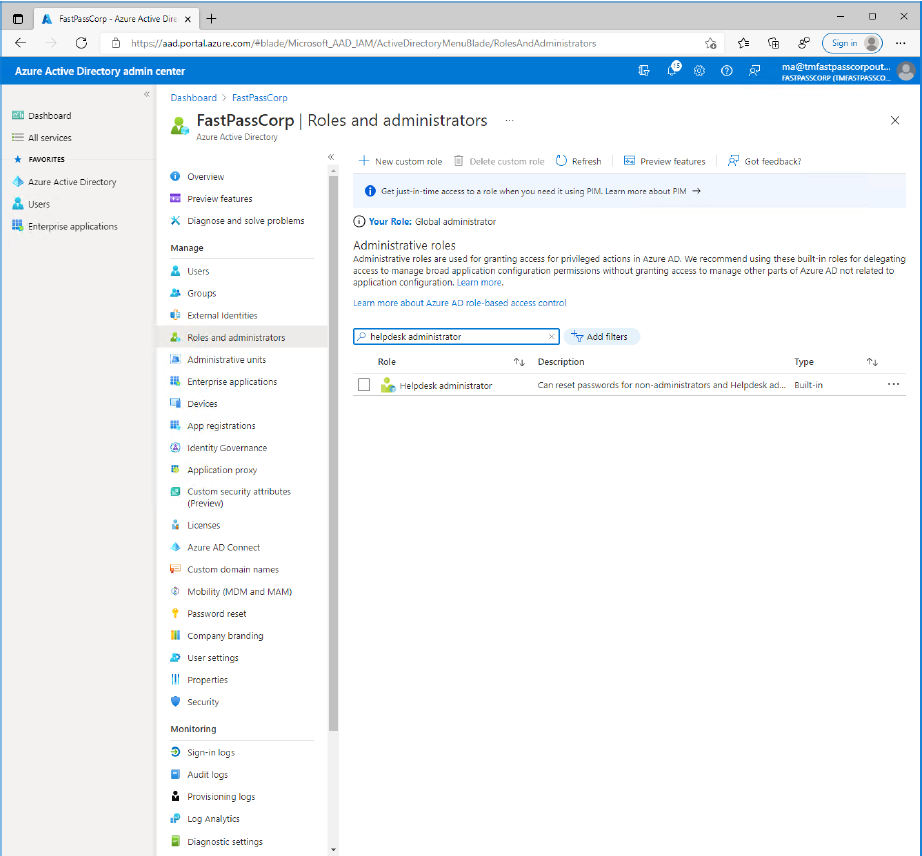The height and width of the screenshot is (856, 922).
Task: Sort roles by Role column arrows
Action: (x=519, y=362)
